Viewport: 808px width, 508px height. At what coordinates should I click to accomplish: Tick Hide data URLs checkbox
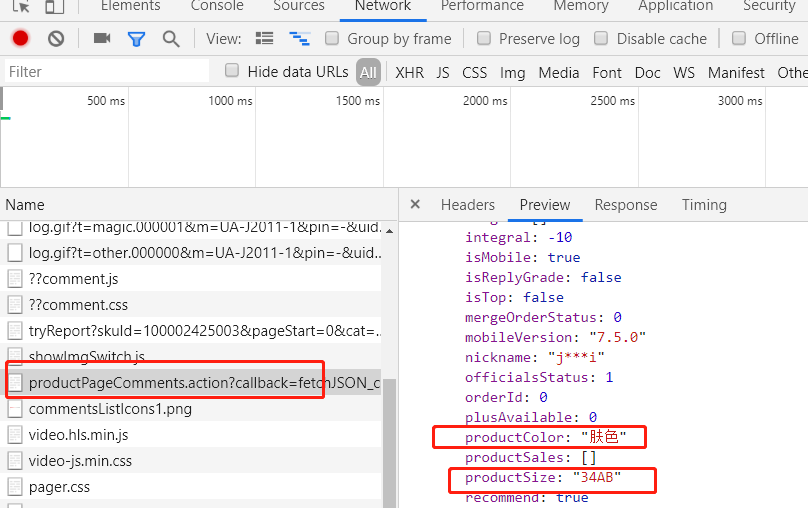pos(232,71)
